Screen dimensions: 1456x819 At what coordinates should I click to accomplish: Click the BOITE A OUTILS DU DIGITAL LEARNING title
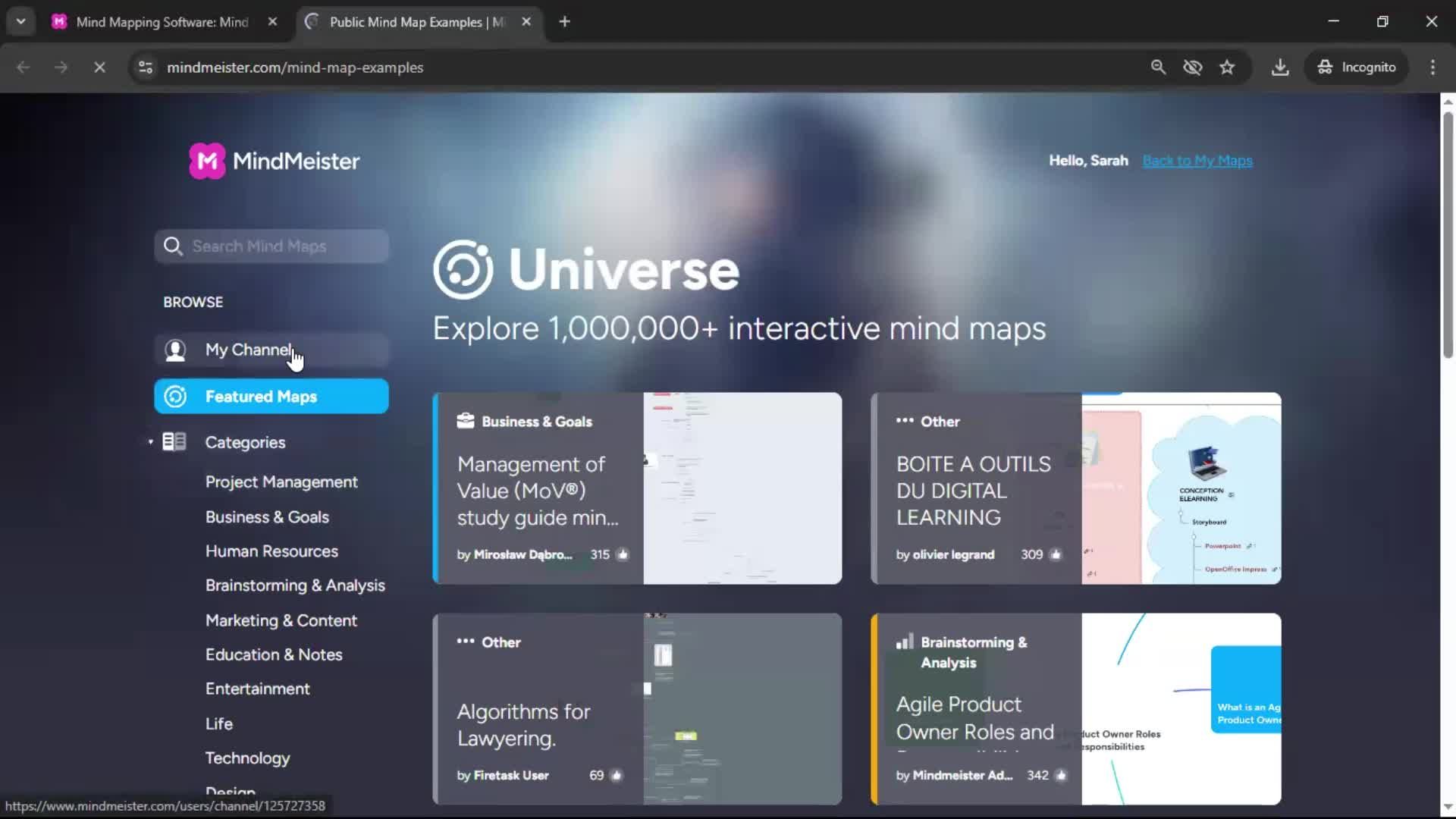[x=973, y=491]
